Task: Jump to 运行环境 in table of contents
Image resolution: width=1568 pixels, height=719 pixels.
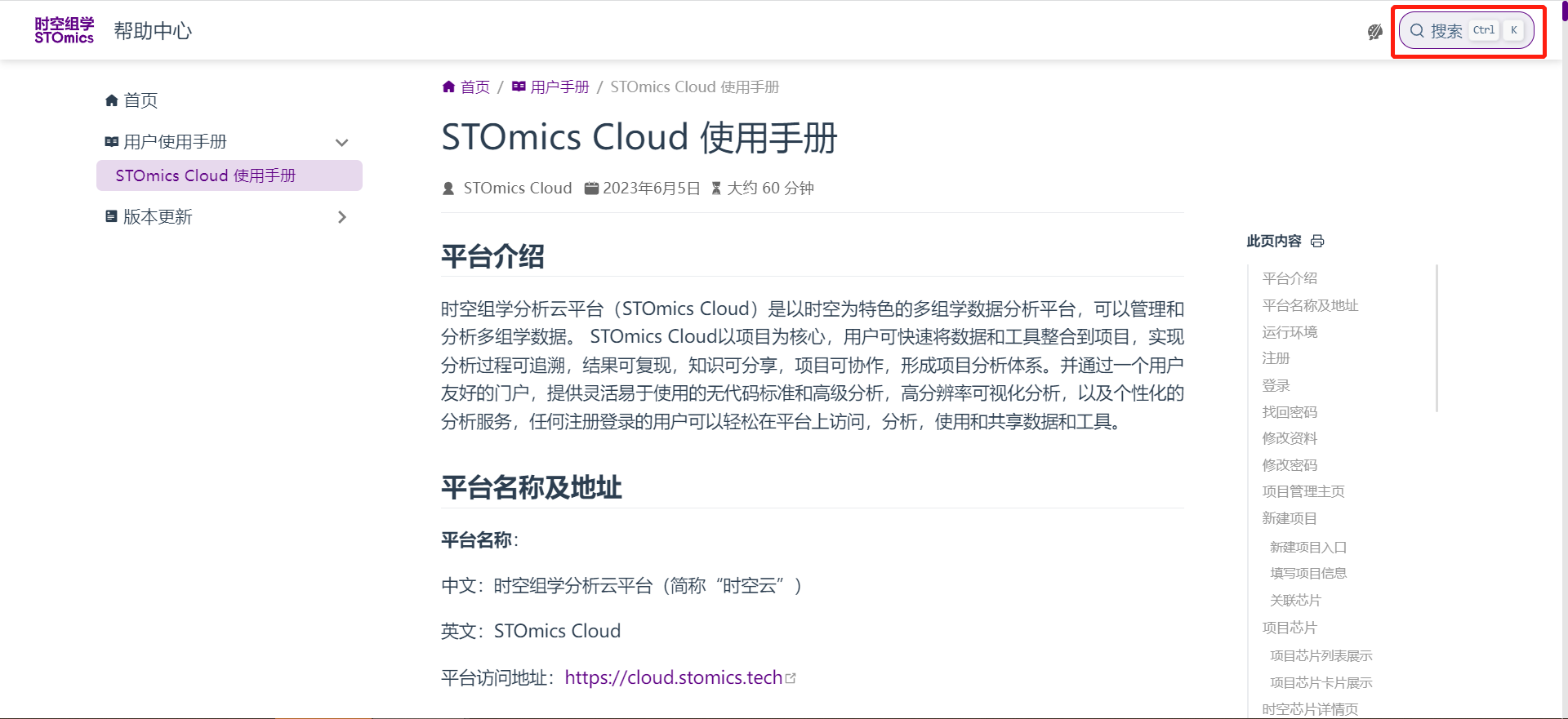Action: [x=1290, y=332]
